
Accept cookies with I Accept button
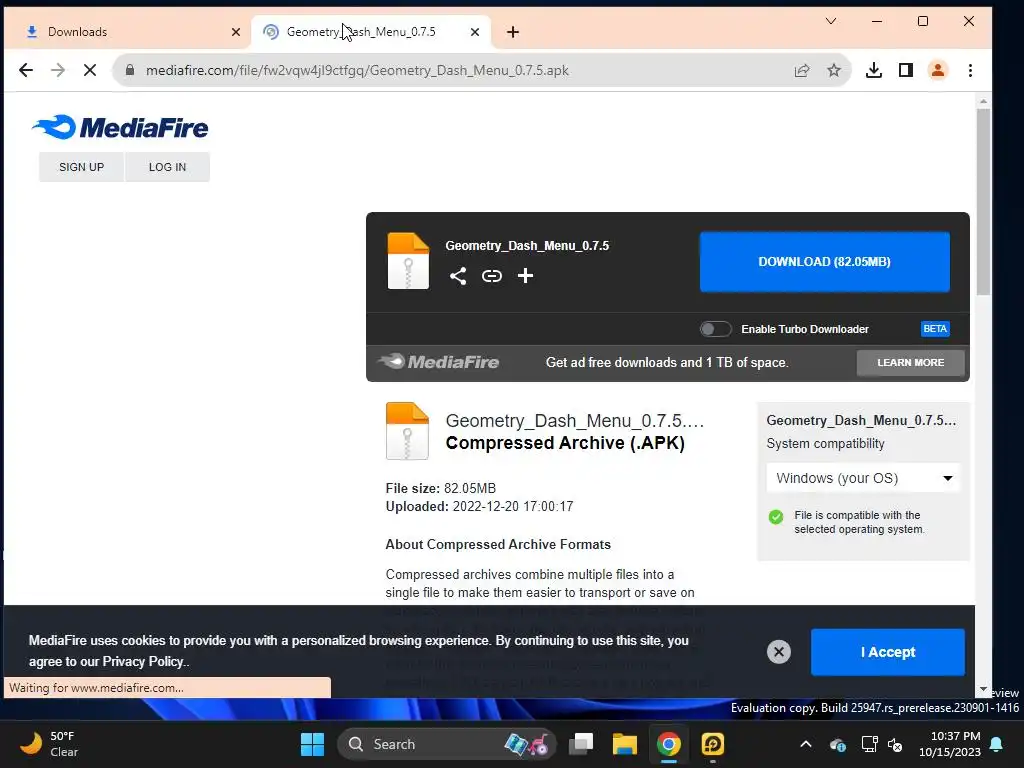coord(888,652)
